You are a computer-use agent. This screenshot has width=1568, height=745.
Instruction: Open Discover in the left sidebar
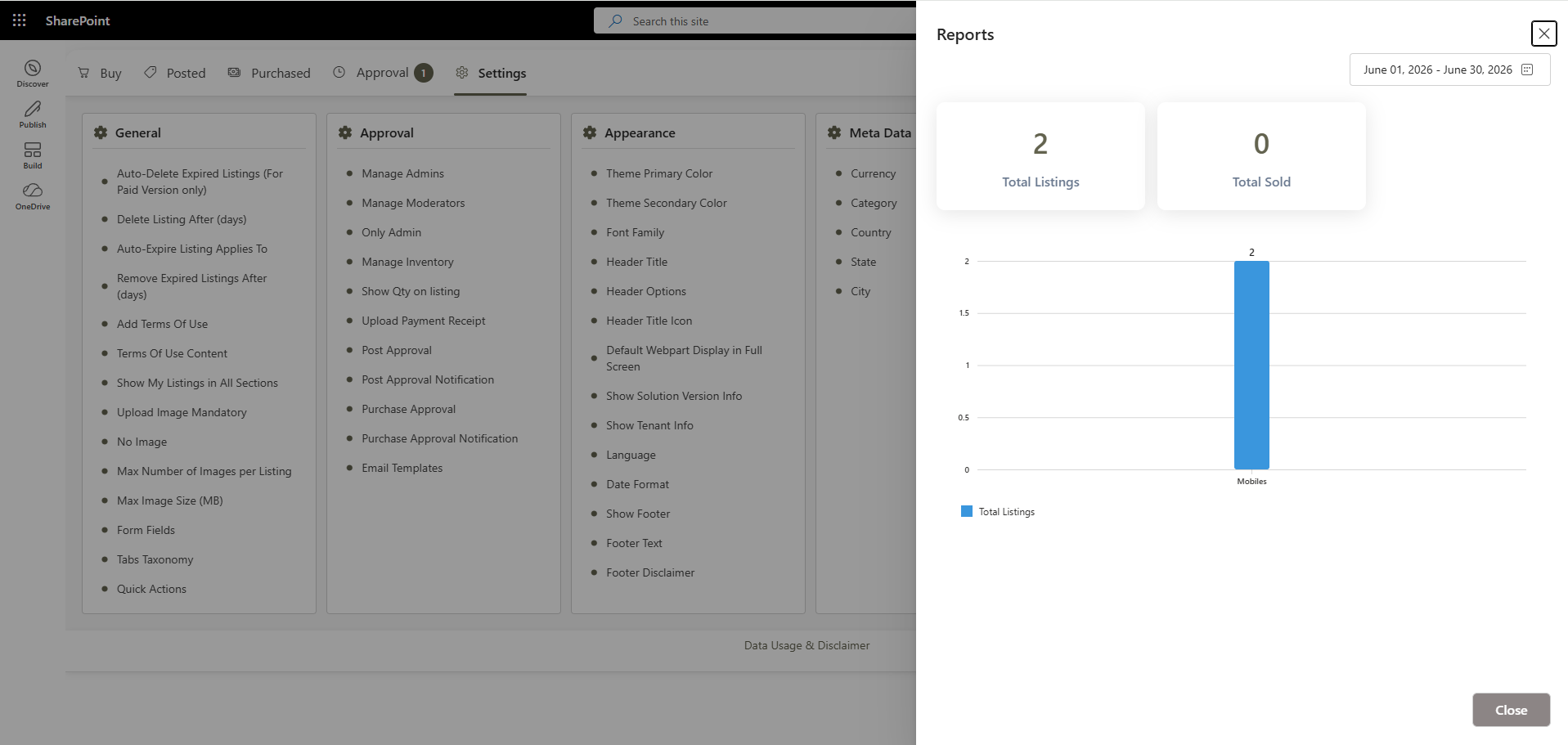pyautogui.click(x=33, y=74)
